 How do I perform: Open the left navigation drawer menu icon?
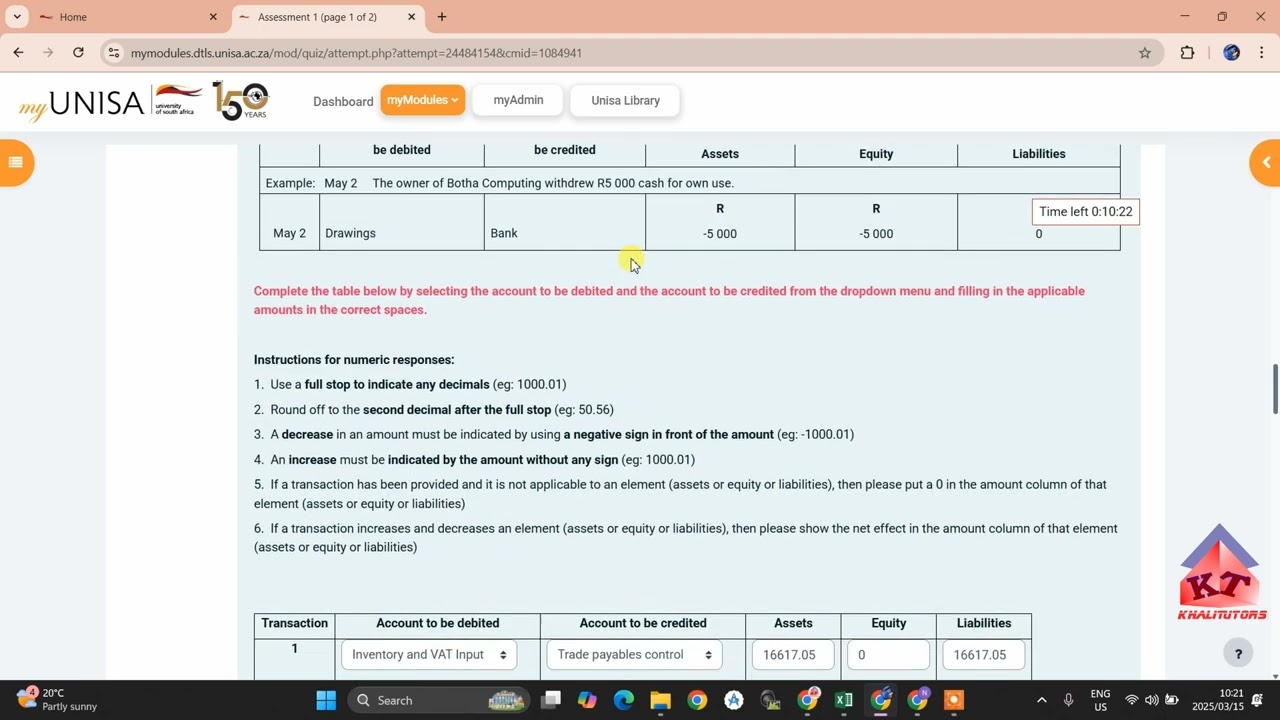[x=15, y=163]
